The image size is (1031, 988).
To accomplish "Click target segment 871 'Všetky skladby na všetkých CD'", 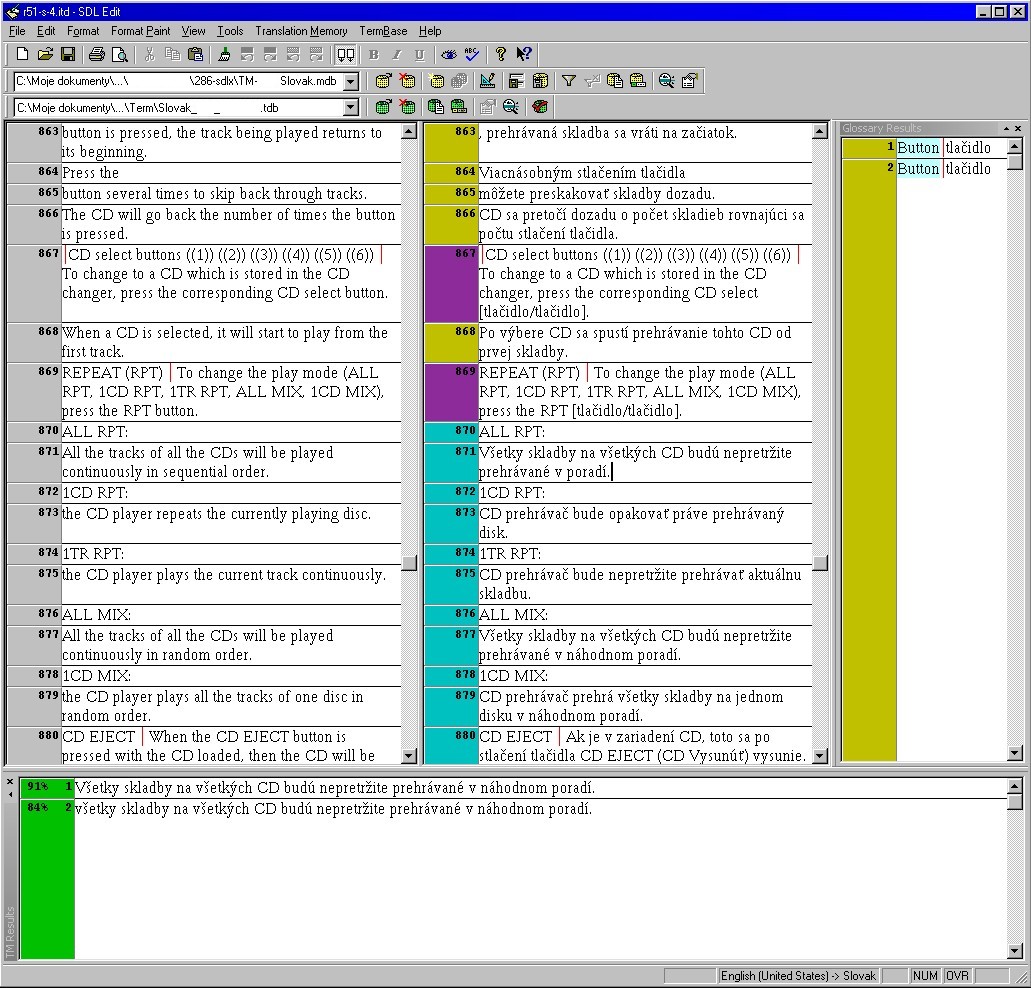I will click(644, 462).
